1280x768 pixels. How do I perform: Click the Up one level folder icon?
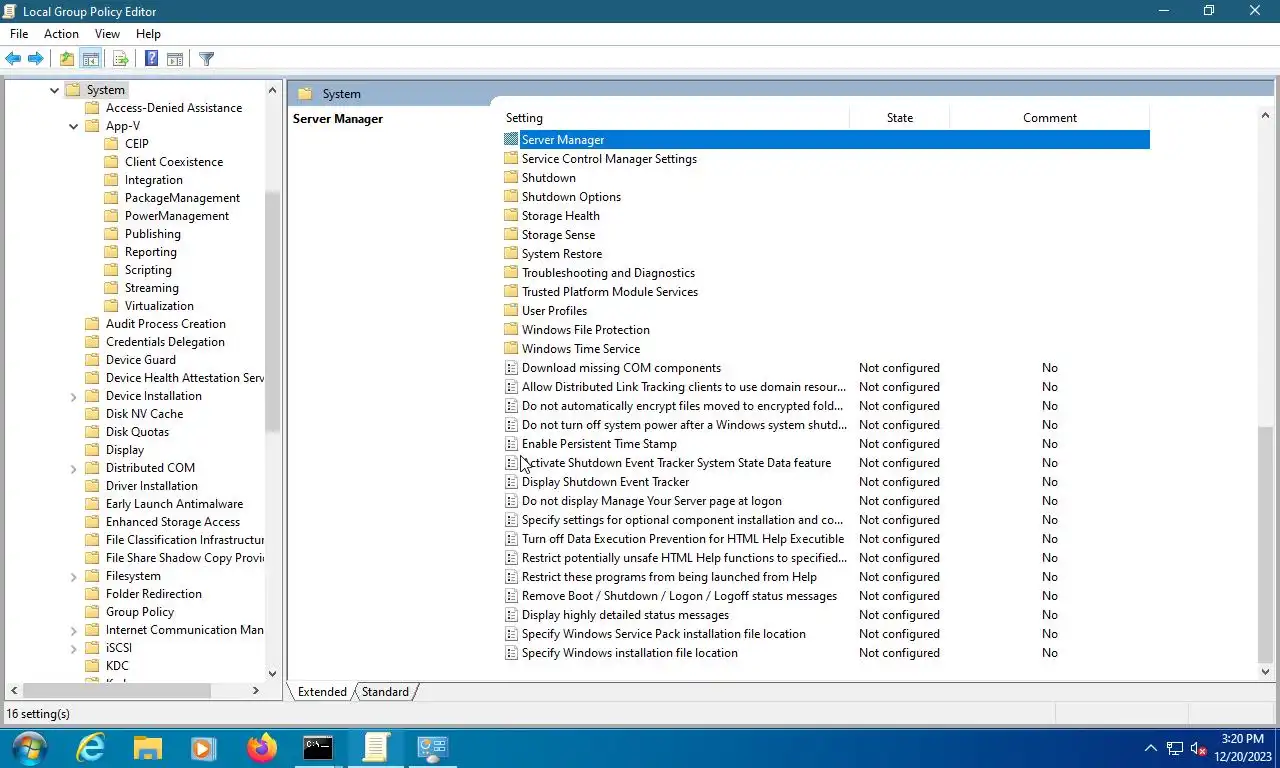66,59
